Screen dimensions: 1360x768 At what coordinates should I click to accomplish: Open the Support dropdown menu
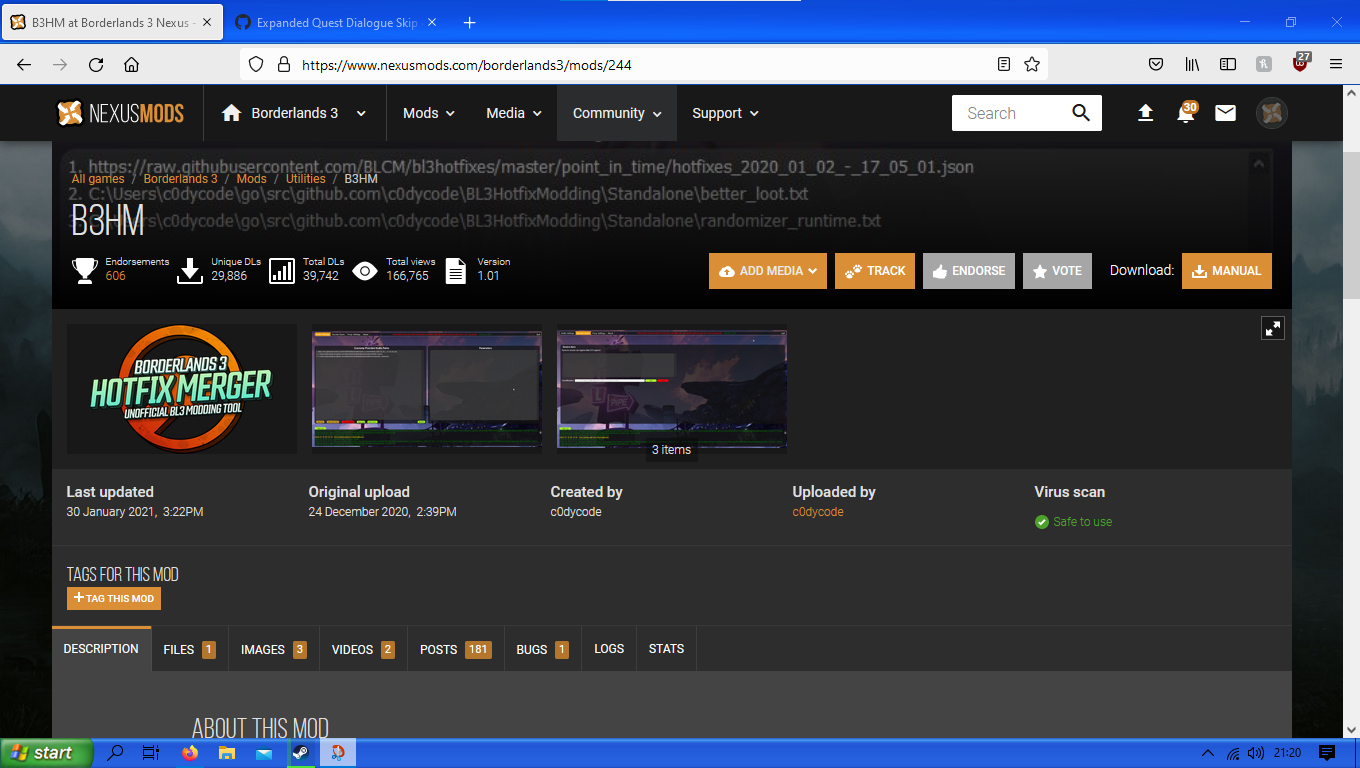(726, 113)
